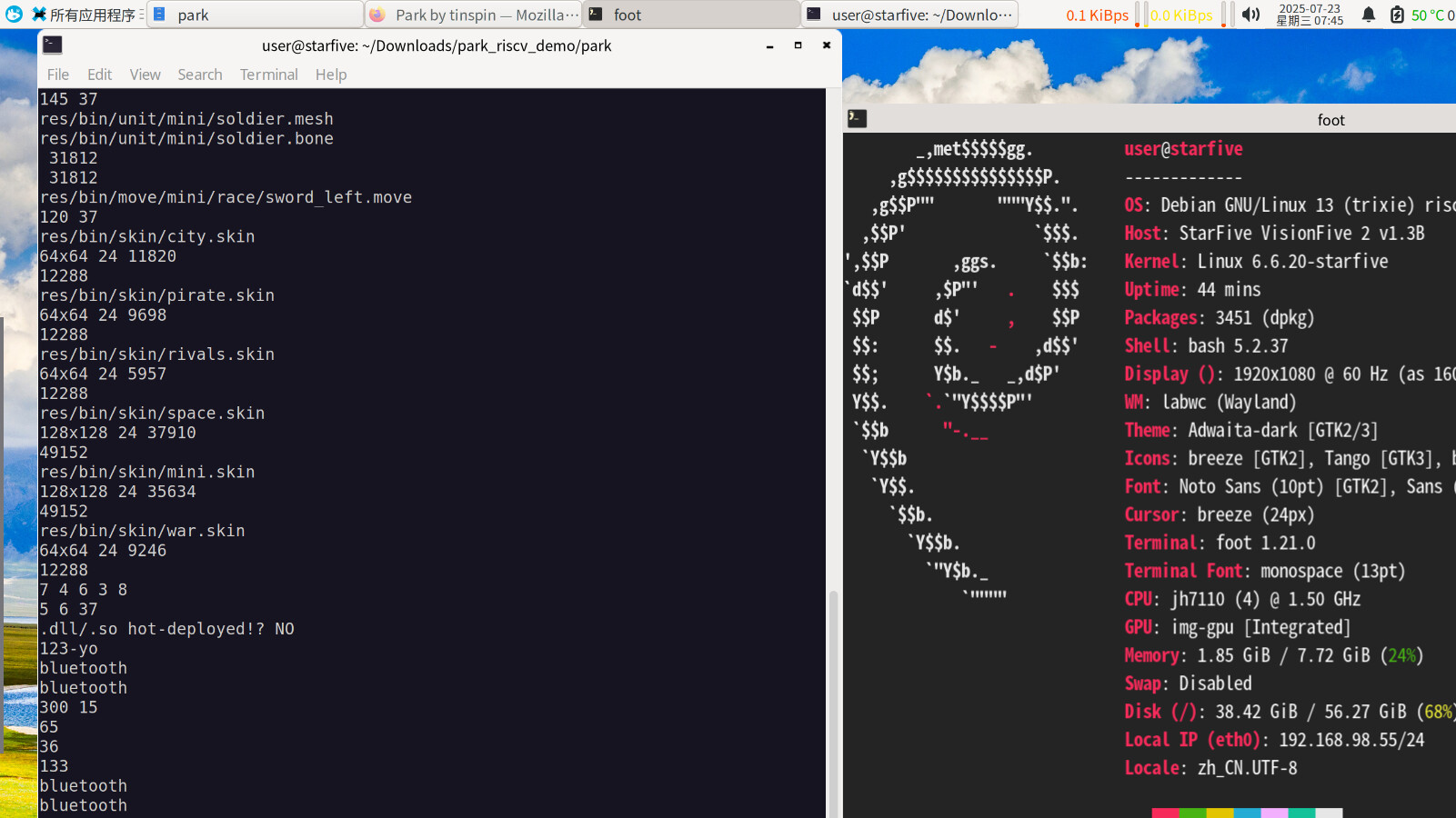Click the Memory 1.85 GiB line

(1274, 656)
